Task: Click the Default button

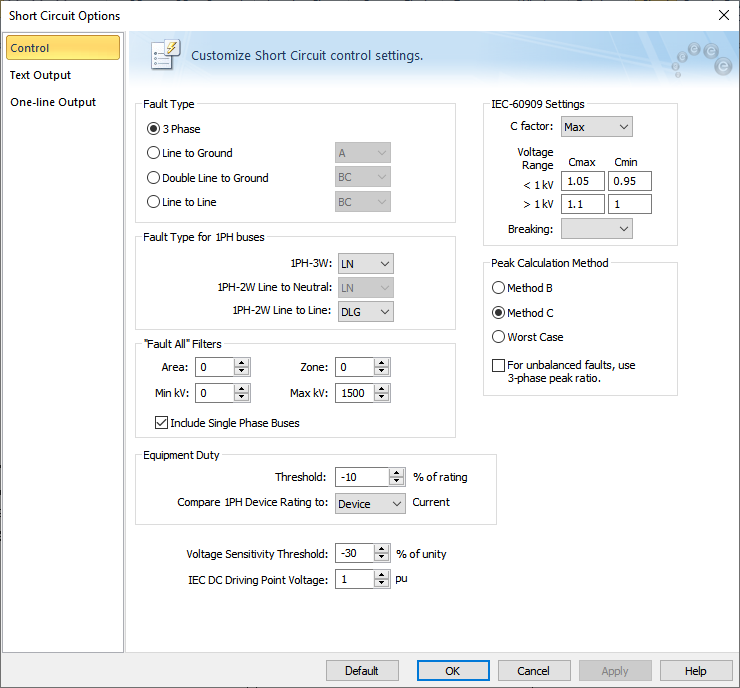Action: point(361,671)
